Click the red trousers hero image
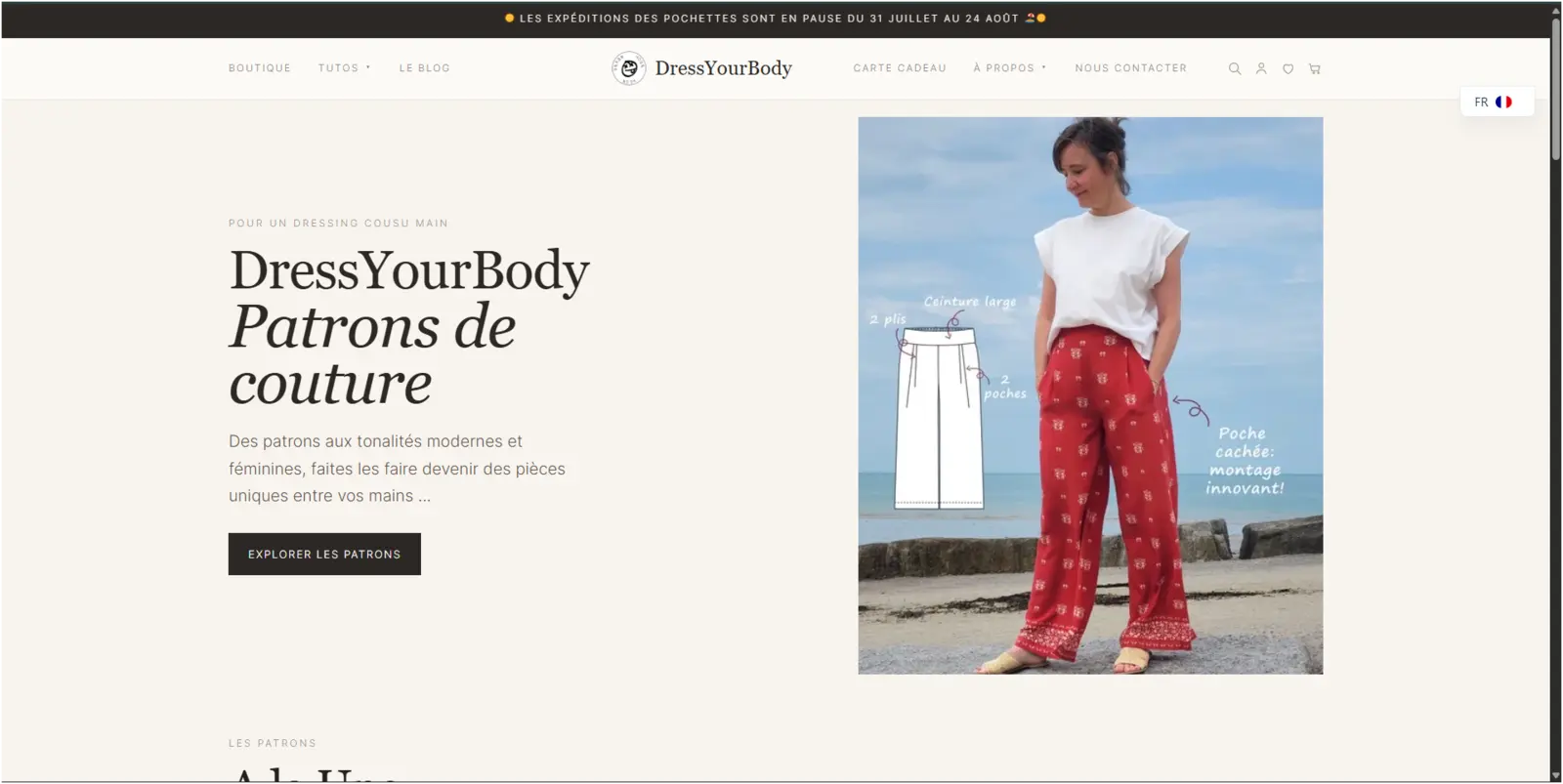The height and width of the screenshot is (784, 1563). click(x=1090, y=395)
